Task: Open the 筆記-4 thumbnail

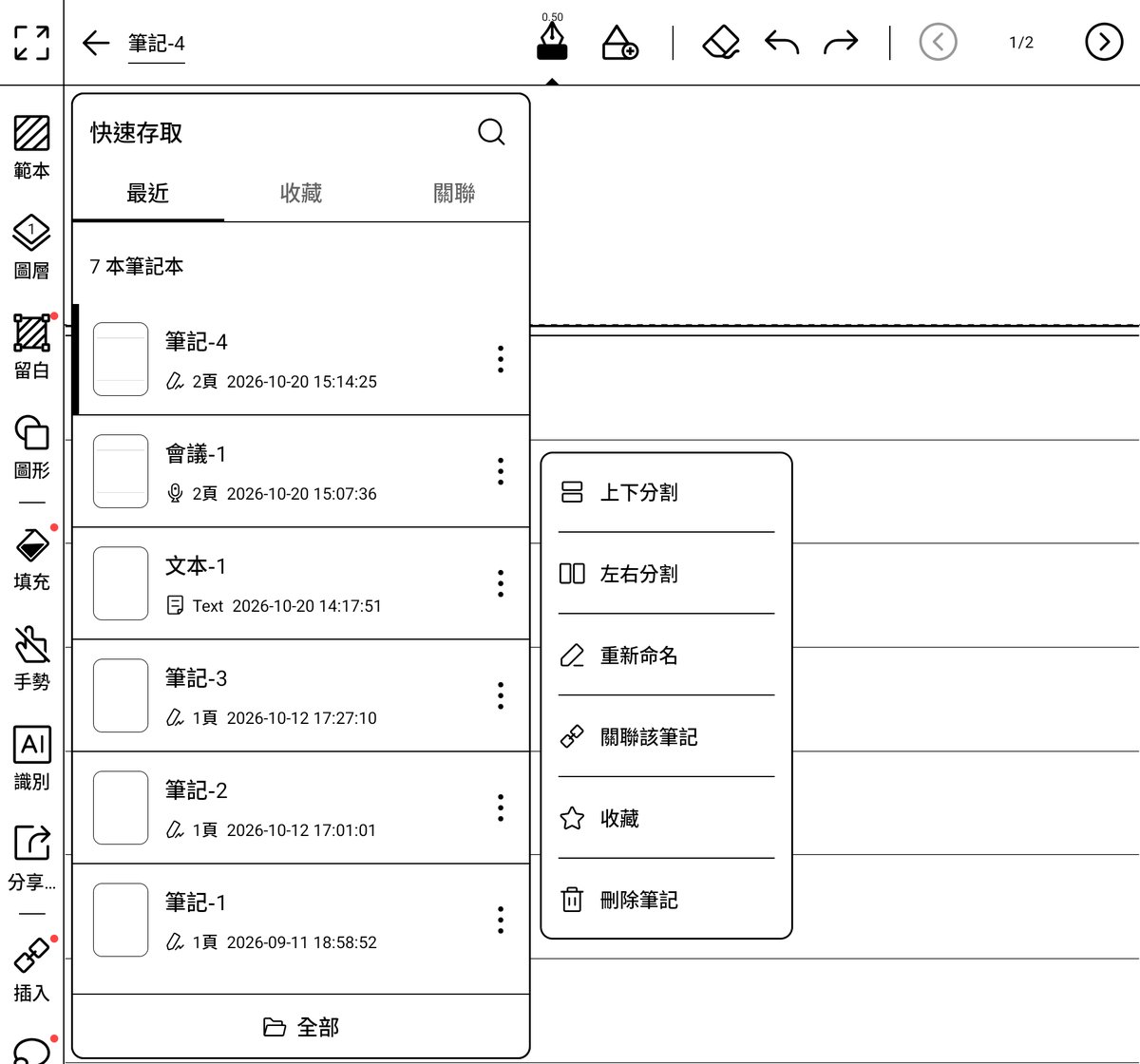Action: (x=121, y=359)
